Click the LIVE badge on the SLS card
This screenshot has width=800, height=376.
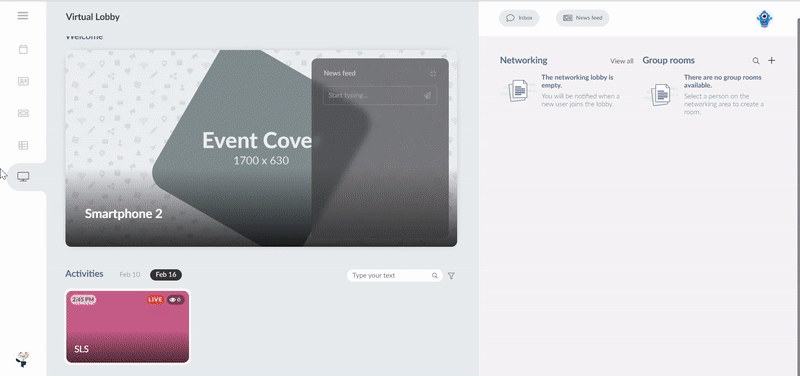[155, 299]
